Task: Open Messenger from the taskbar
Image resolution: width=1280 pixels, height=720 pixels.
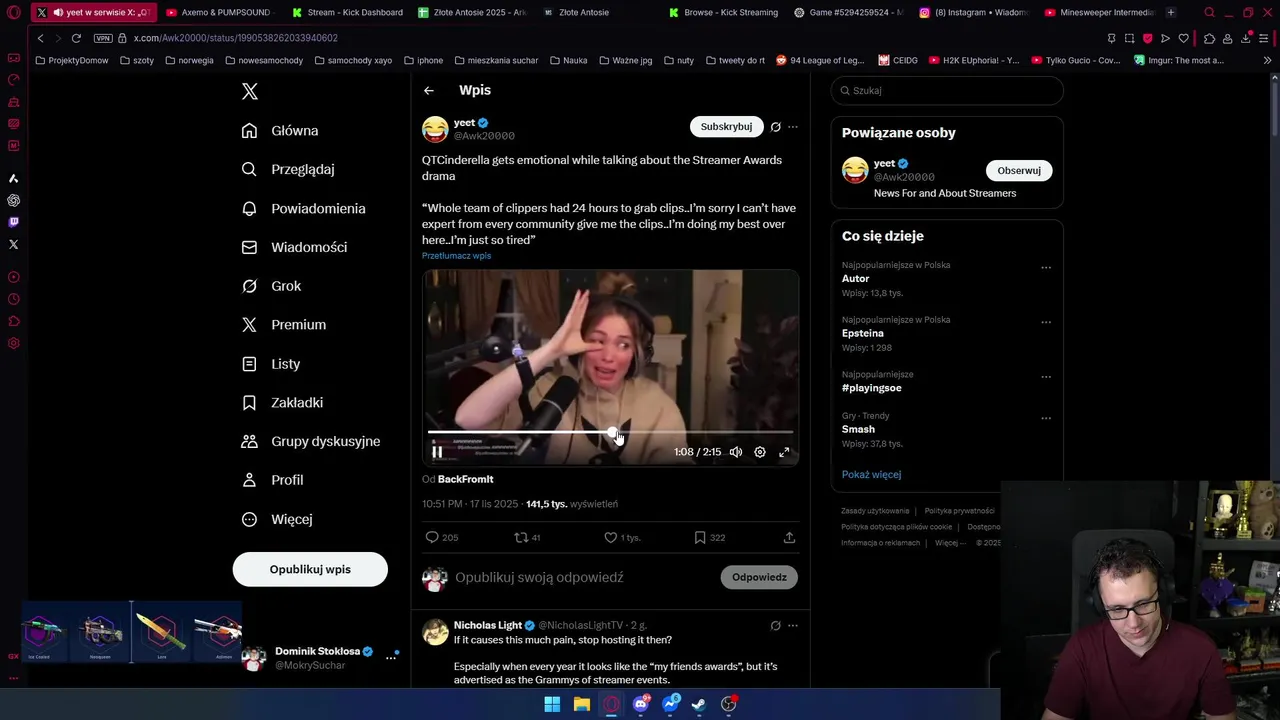Action: pos(670,704)
